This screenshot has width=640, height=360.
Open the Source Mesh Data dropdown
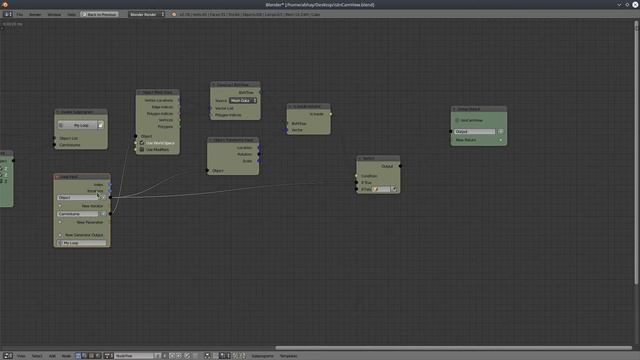click(243, 100)
